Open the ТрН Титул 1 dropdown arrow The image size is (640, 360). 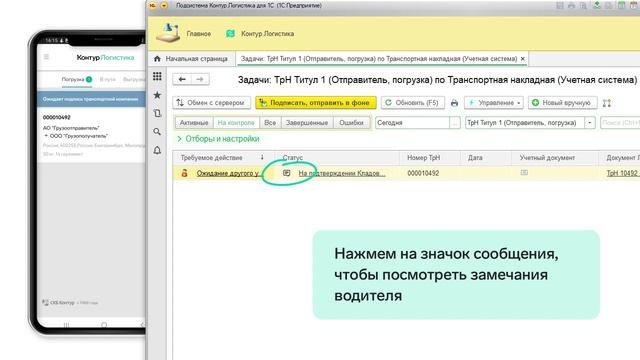tap(590, 122)
